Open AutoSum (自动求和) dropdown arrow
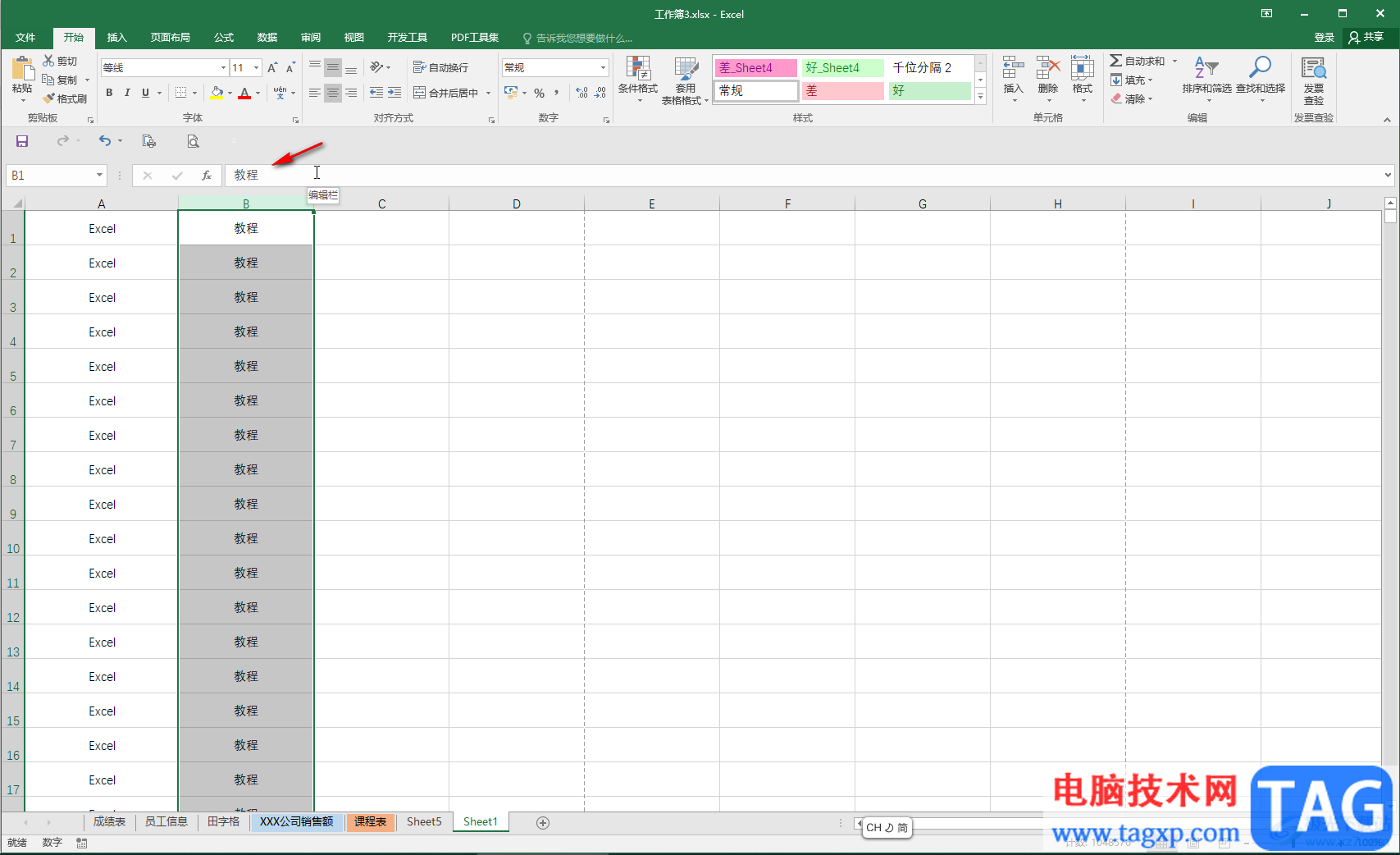The image size is (1400, 855). (1174, 61)
